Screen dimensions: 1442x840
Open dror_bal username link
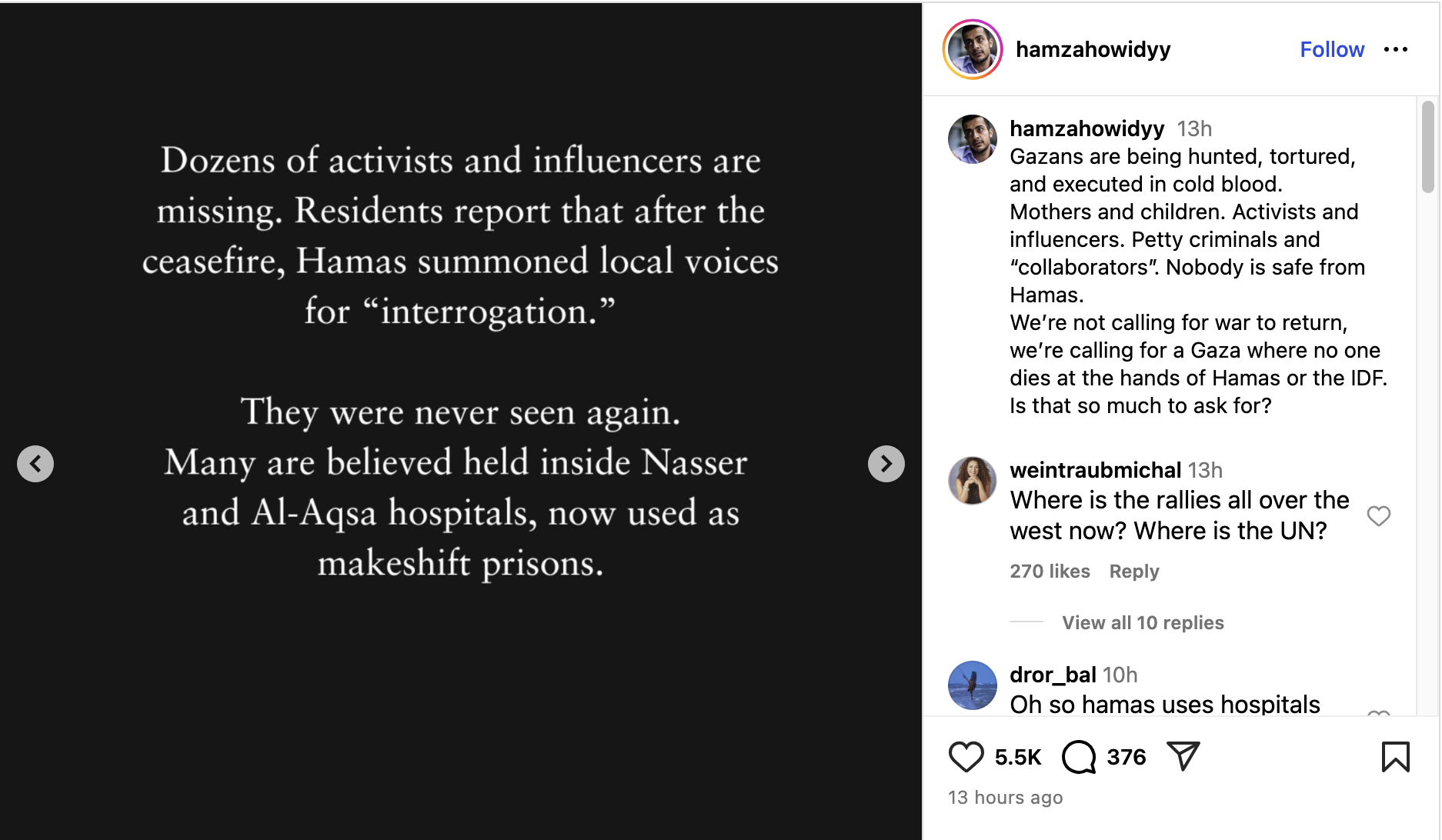tap(1053, 675)
